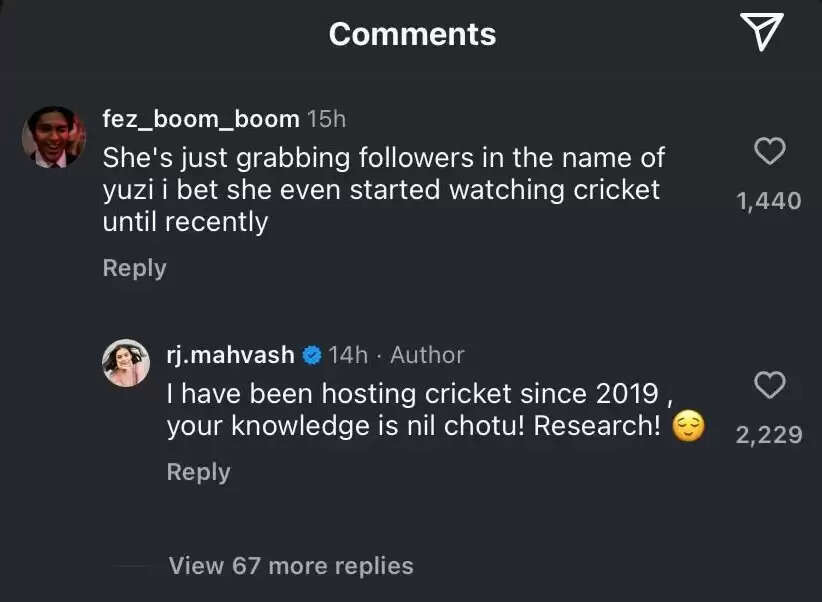Click the relieved face emoji in the reply
The image size is (822, 602).
688,427
